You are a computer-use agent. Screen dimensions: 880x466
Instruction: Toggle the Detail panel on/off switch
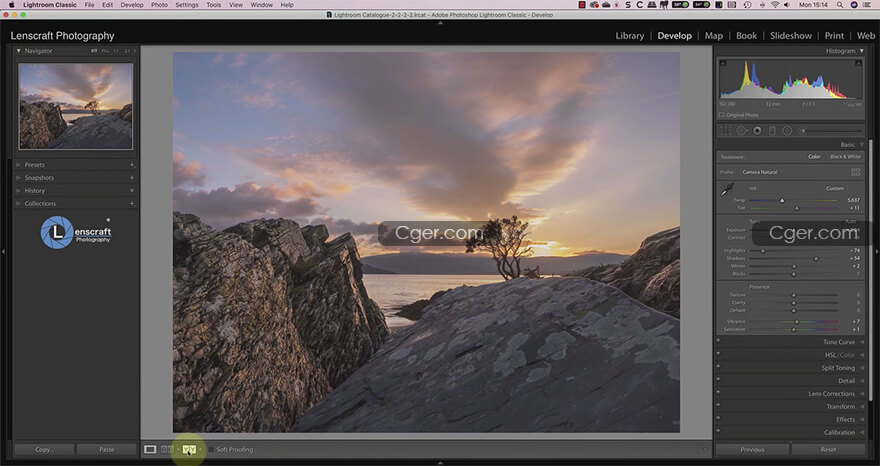point(718,381)
